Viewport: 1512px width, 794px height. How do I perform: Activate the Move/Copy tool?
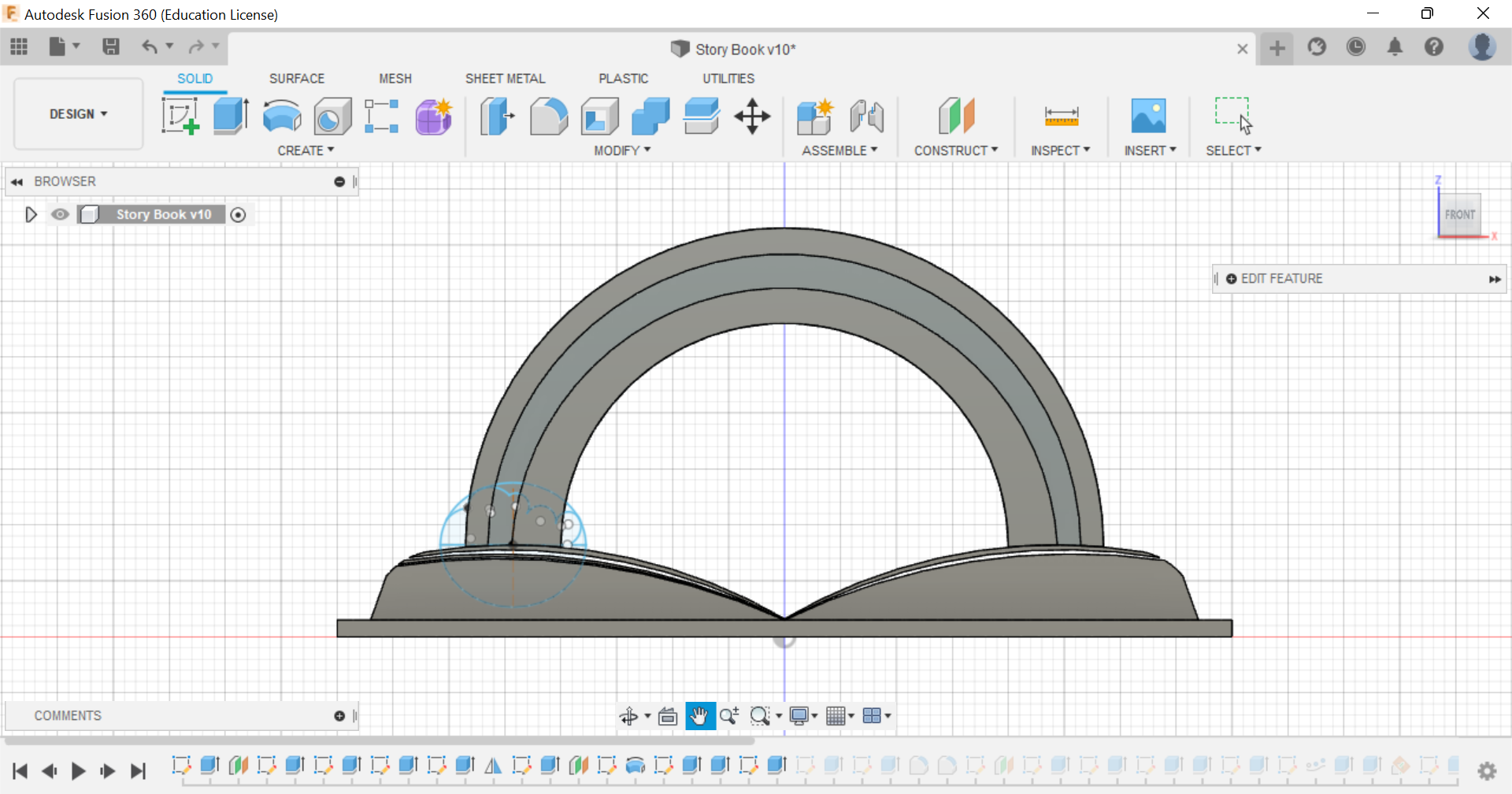[x=752, y=117]
